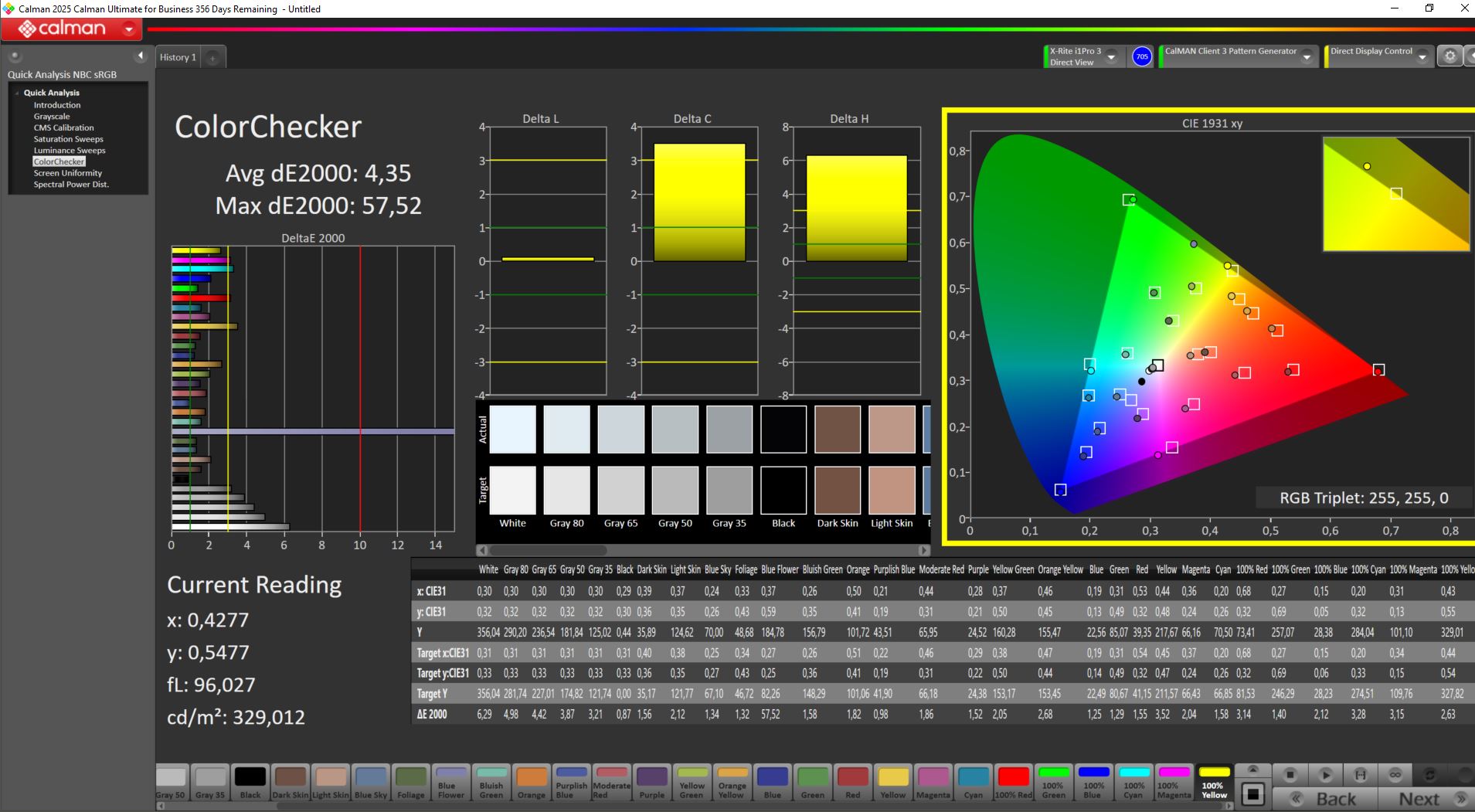Select Grayscale in the workflow list
The image size is (1475, 812).
click(x=51, y=117)
